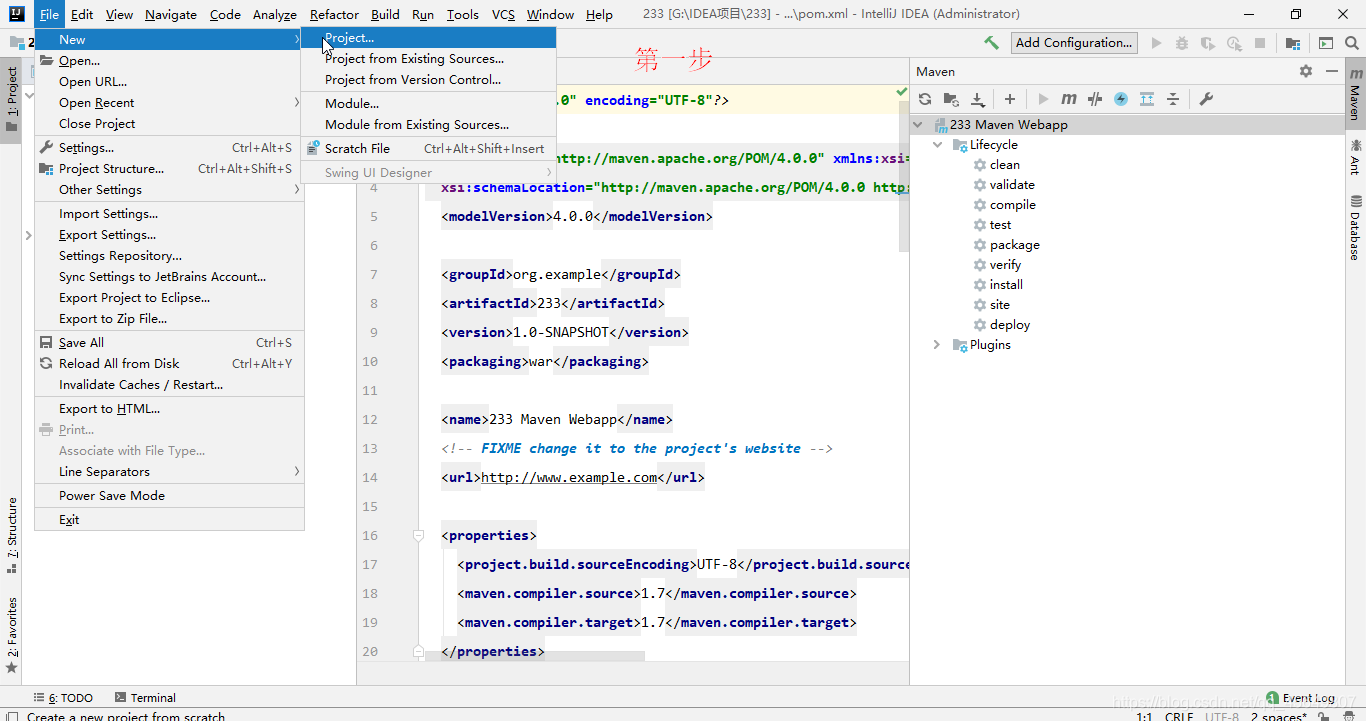Click the Stop square icon in main toolbar
Image resolution: width=1366 pixels, height=721 pixels.
point(1260,43)
